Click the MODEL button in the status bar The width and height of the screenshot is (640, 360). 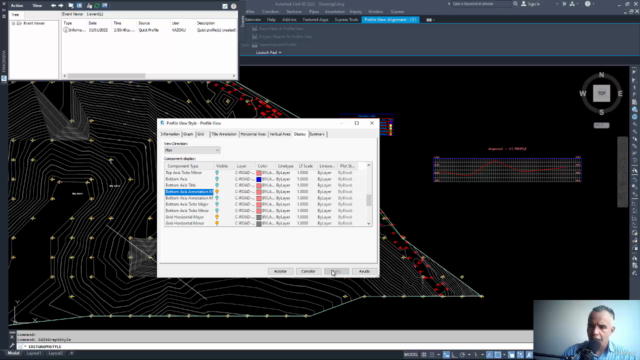click(x=411, y=355)
